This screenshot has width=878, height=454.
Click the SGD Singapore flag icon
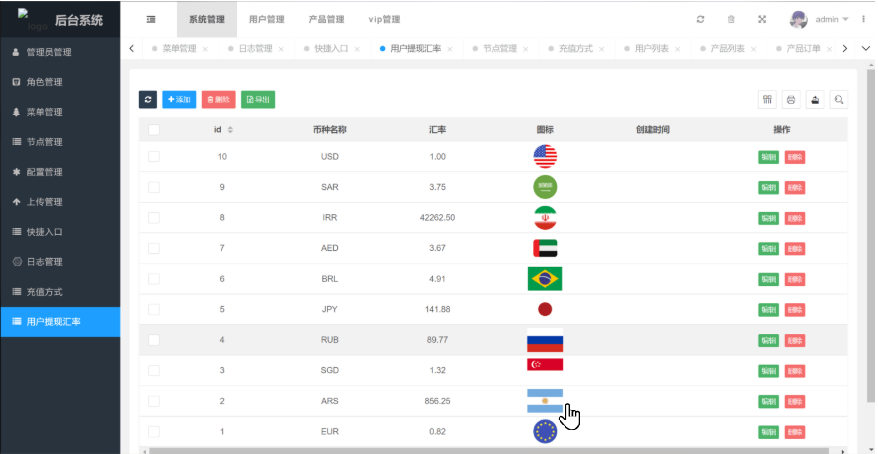point(545,364)
